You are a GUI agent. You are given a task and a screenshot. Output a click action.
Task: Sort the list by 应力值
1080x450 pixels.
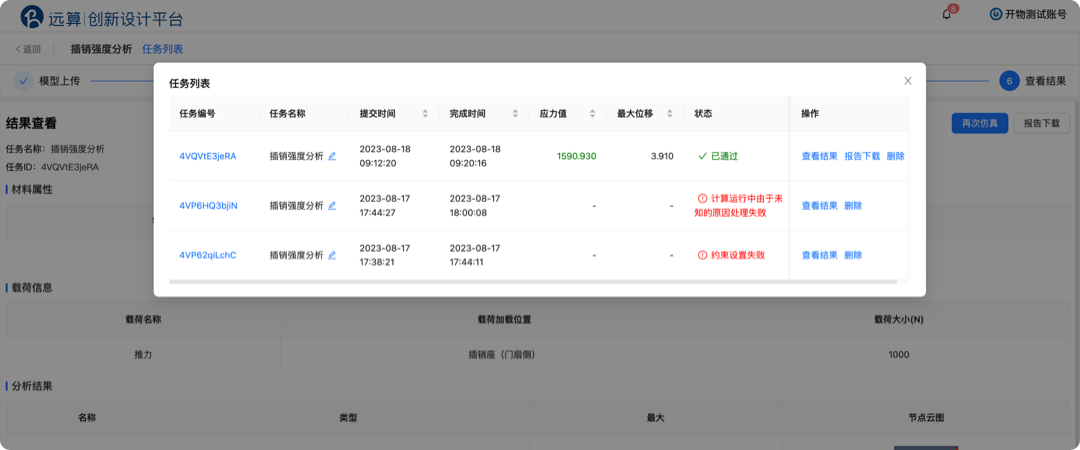(x=592, y=114)
